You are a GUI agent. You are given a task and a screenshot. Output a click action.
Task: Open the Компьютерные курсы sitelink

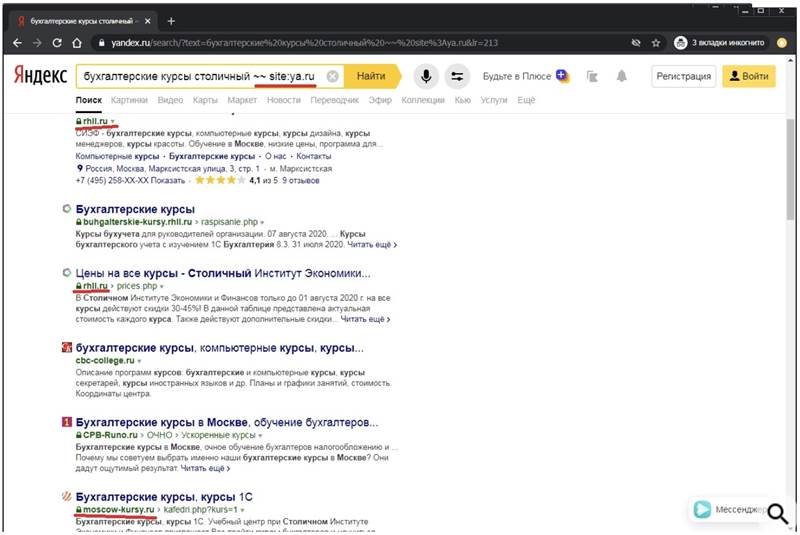point(117,156)
